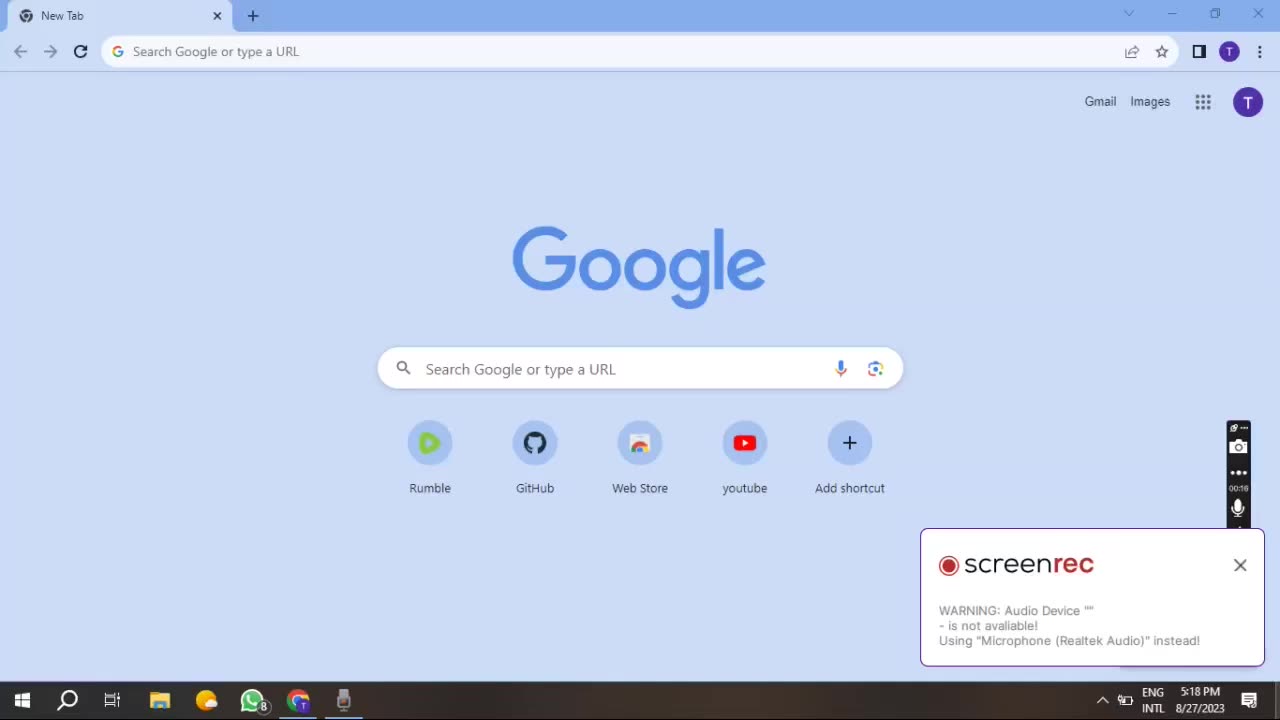Image resolution: width=1280 pixels, height=720 pixels.
Task: Open ScreenRec's three-dot options
Action: [1238, 472]
